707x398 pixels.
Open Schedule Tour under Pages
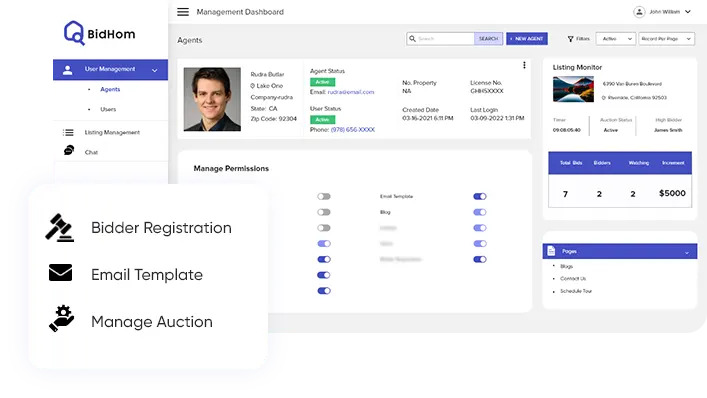[x=576, y=291]
